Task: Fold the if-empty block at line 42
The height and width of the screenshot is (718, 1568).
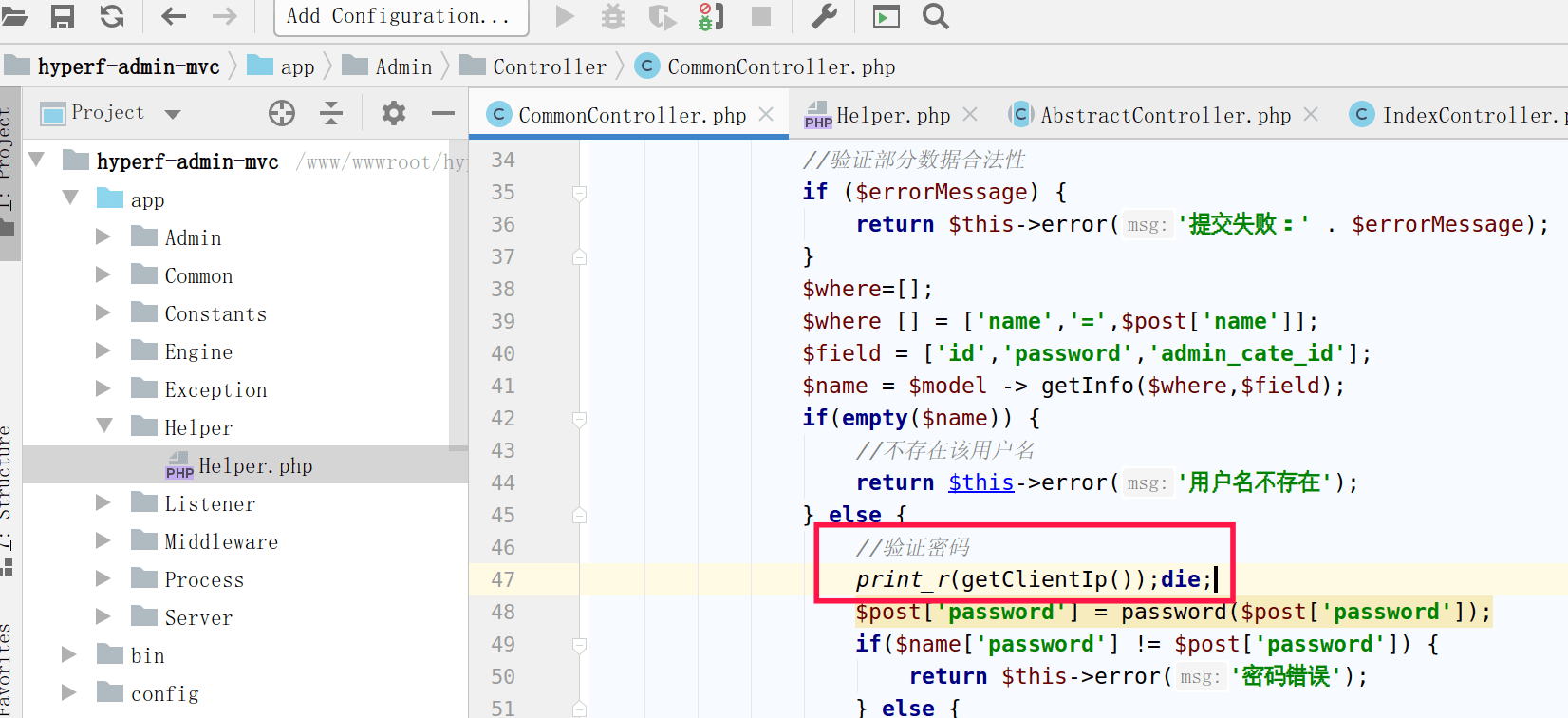Action: (579, 419)
